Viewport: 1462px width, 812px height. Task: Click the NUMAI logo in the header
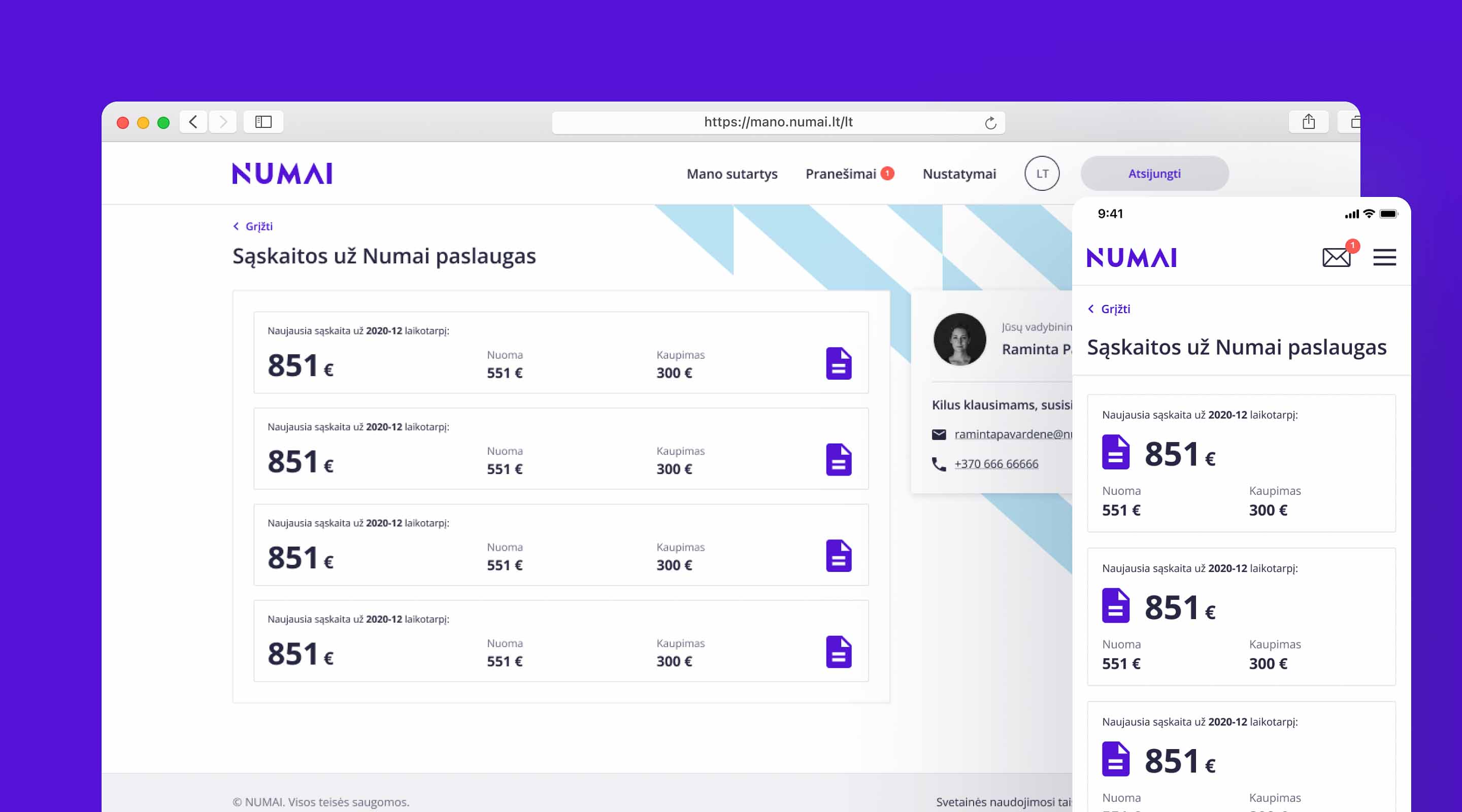282,173
